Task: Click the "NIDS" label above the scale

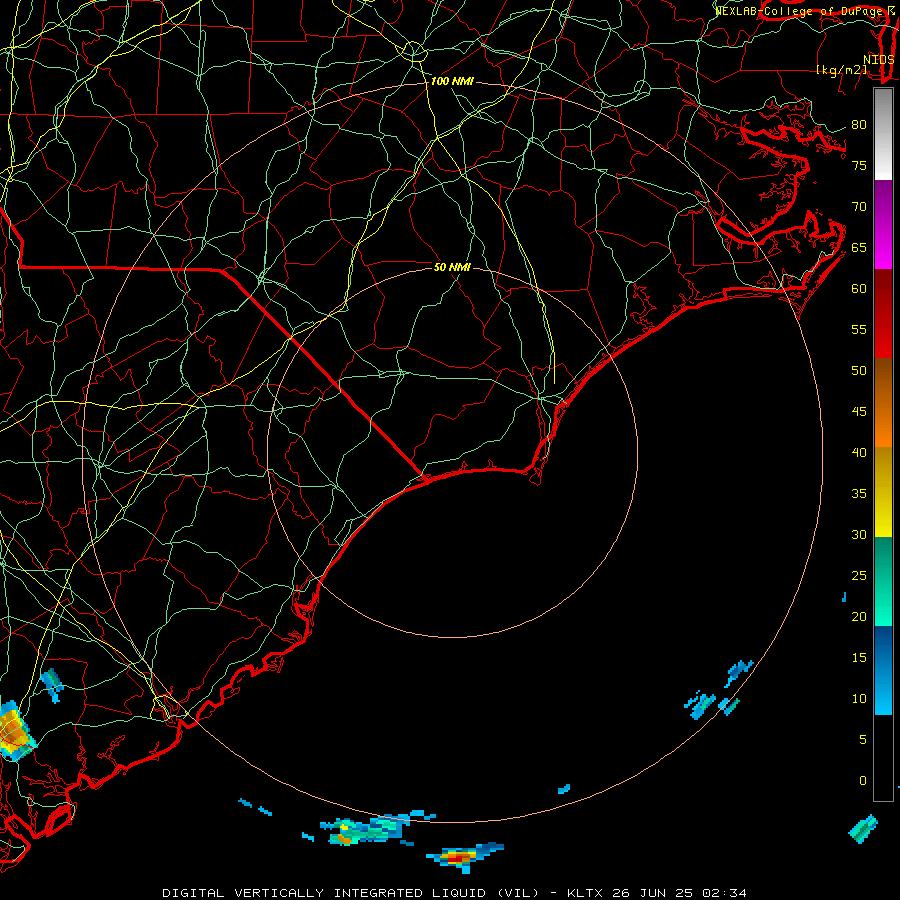Action: (878, 60)
